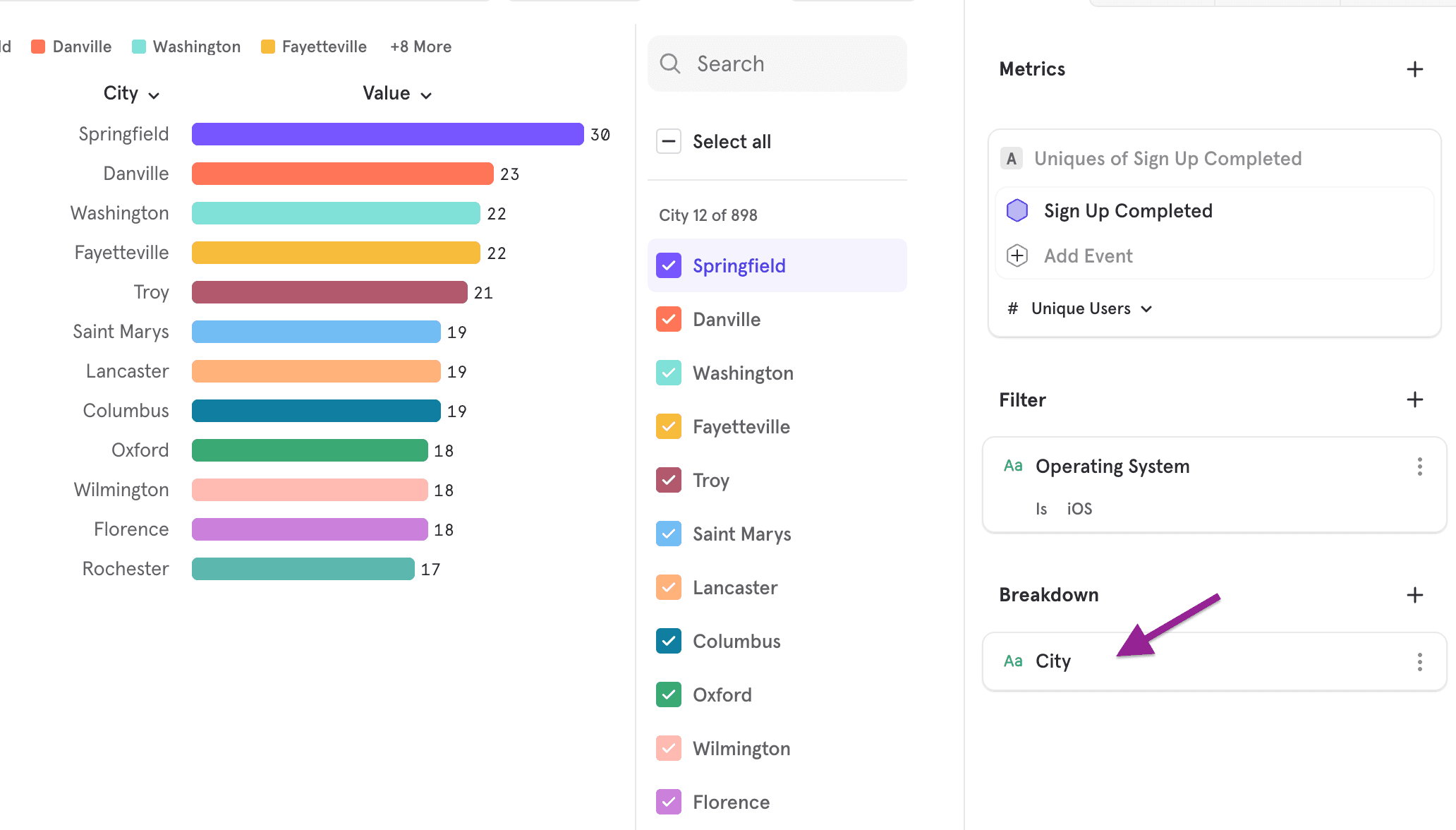Click the plus icon next to Breakdown
Viewport: 1456px width, 830px height.
(x=1414, y=595)
